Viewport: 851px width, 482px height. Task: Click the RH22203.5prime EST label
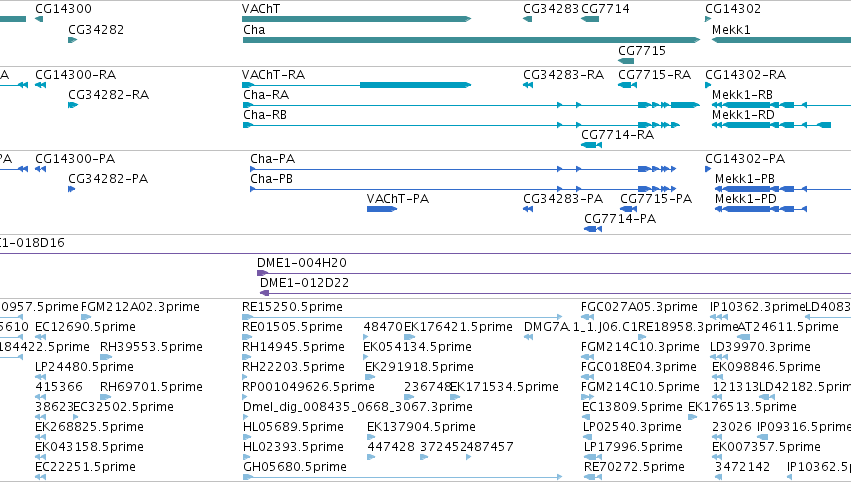click(294, 367)
